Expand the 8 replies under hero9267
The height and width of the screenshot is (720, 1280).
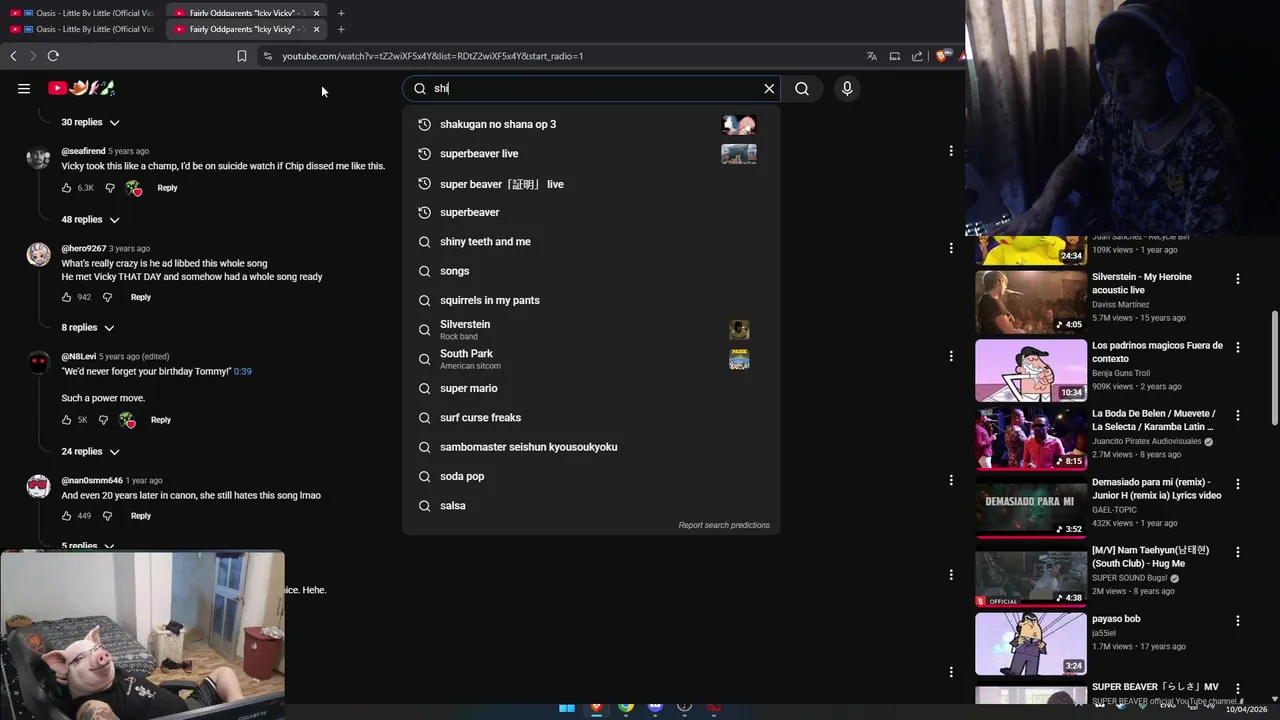pyautogui.click(x=88, y=327)
